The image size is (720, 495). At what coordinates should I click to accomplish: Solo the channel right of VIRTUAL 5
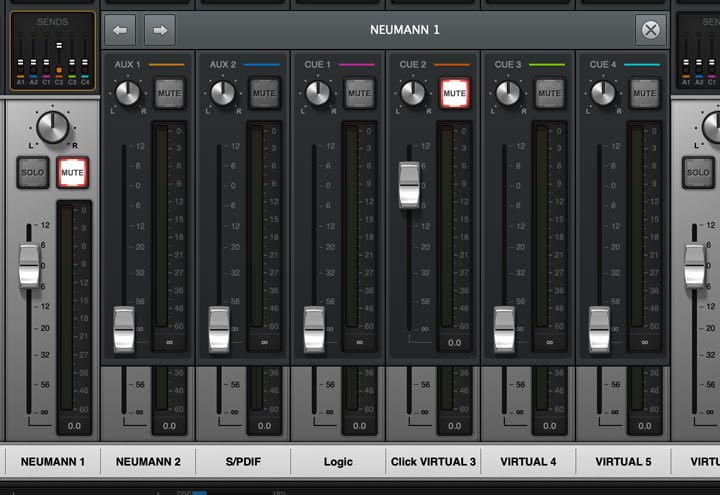(698, 173)
